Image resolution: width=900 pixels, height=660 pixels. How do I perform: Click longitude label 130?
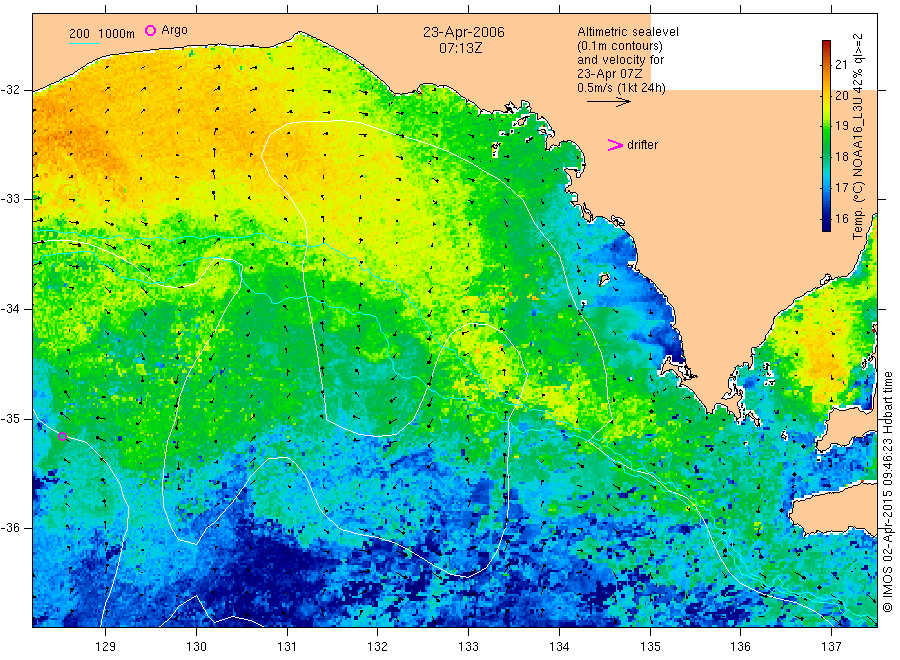(x=196, y=647)
